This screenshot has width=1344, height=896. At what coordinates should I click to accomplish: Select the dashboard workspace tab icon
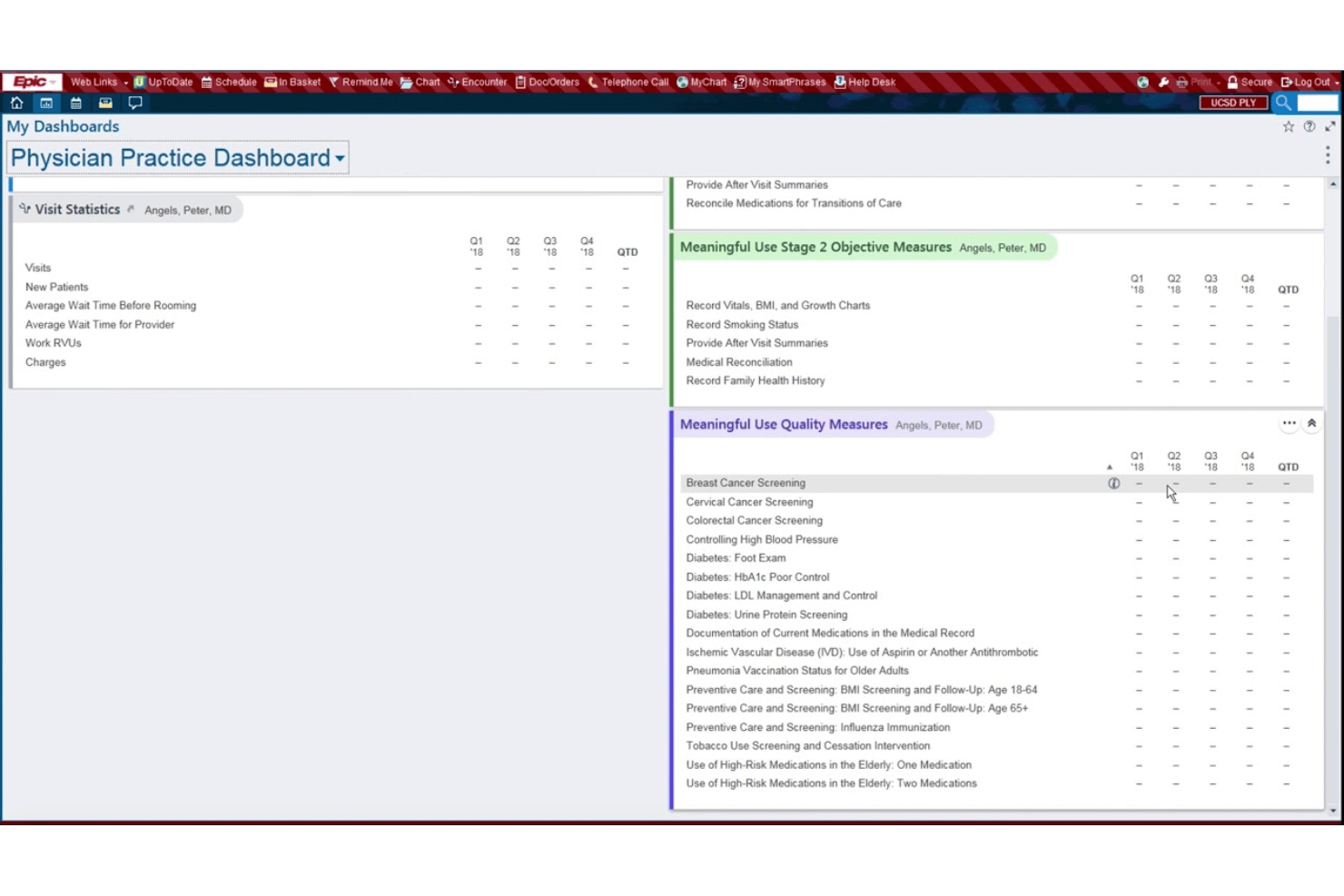coord(46,103)
